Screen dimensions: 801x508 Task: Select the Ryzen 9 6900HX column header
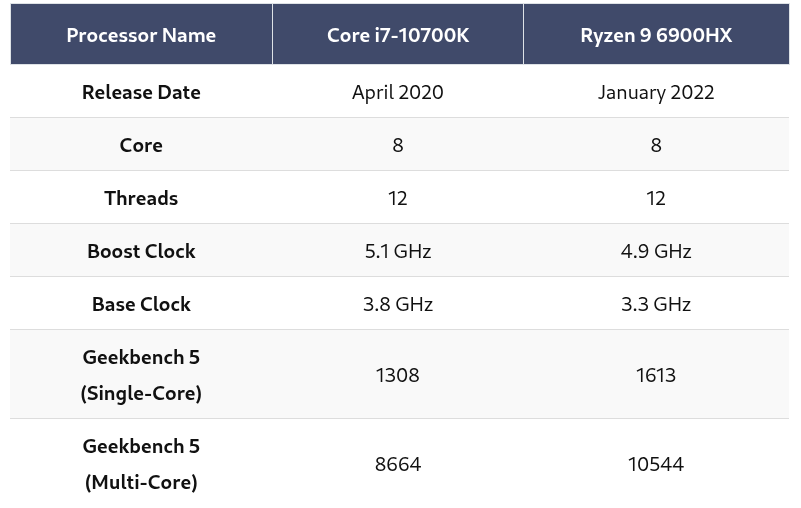click(656, 35)
